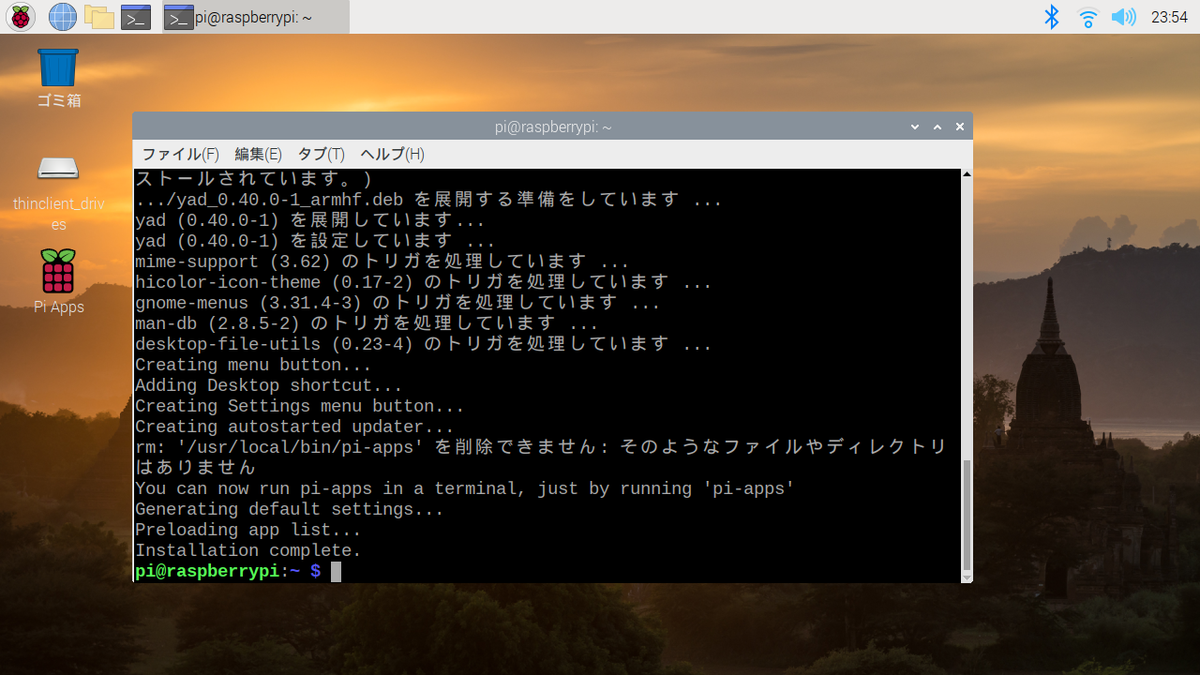Click the Wi-Fi status icon

(x=1088, y=16)
